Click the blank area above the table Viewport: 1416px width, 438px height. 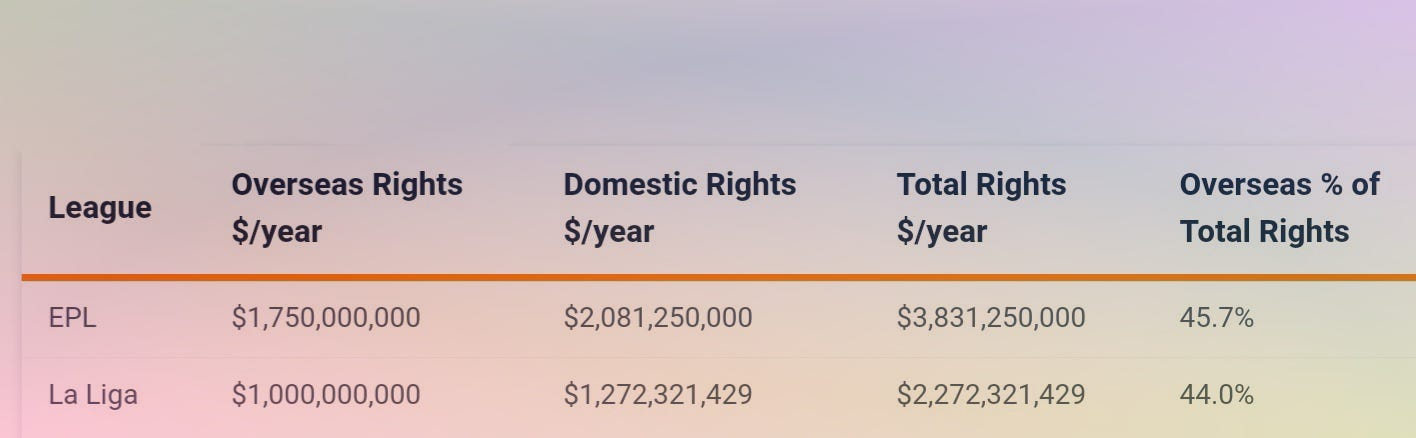pyautogui.click(x=708, y=70)
